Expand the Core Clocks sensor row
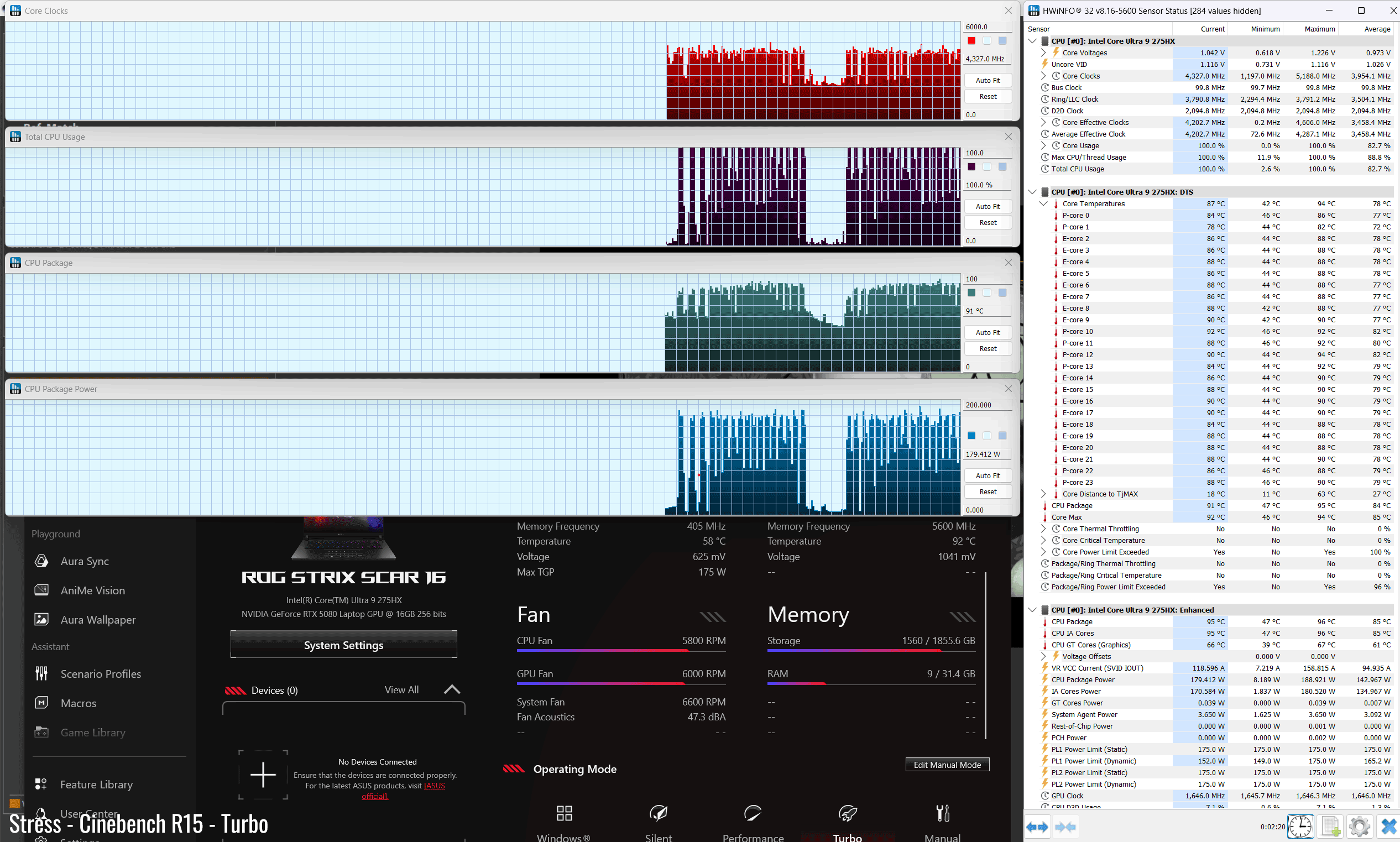Screen dimensions: 1400x842 click(1043, 75)
